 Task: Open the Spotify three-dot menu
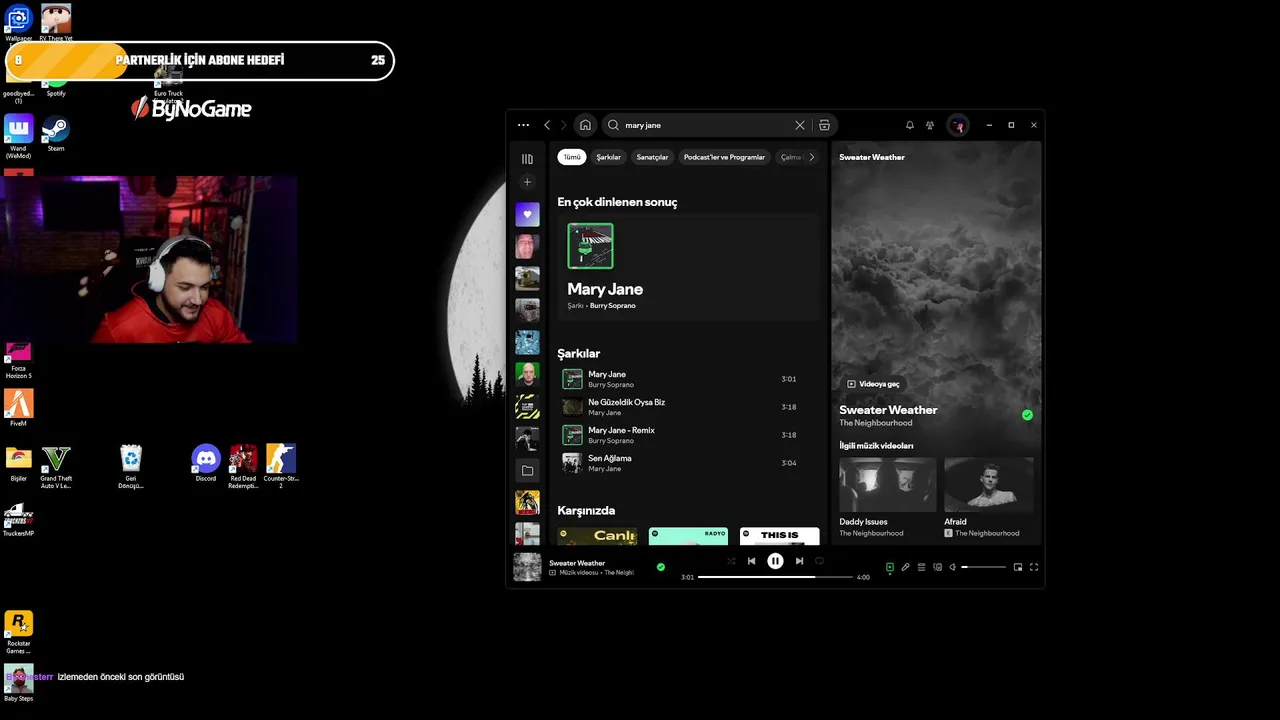524,125
